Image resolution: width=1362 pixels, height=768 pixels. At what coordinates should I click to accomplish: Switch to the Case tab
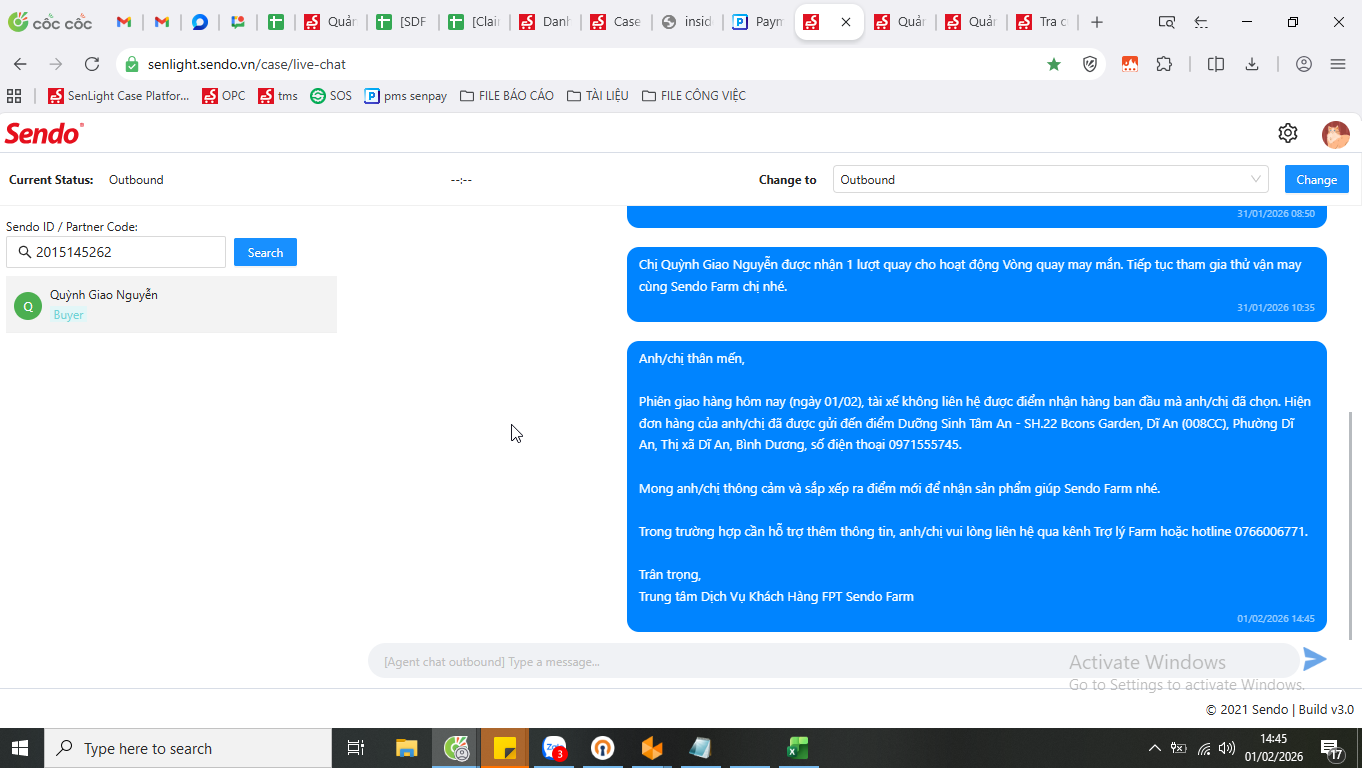[x=615, y=22]
